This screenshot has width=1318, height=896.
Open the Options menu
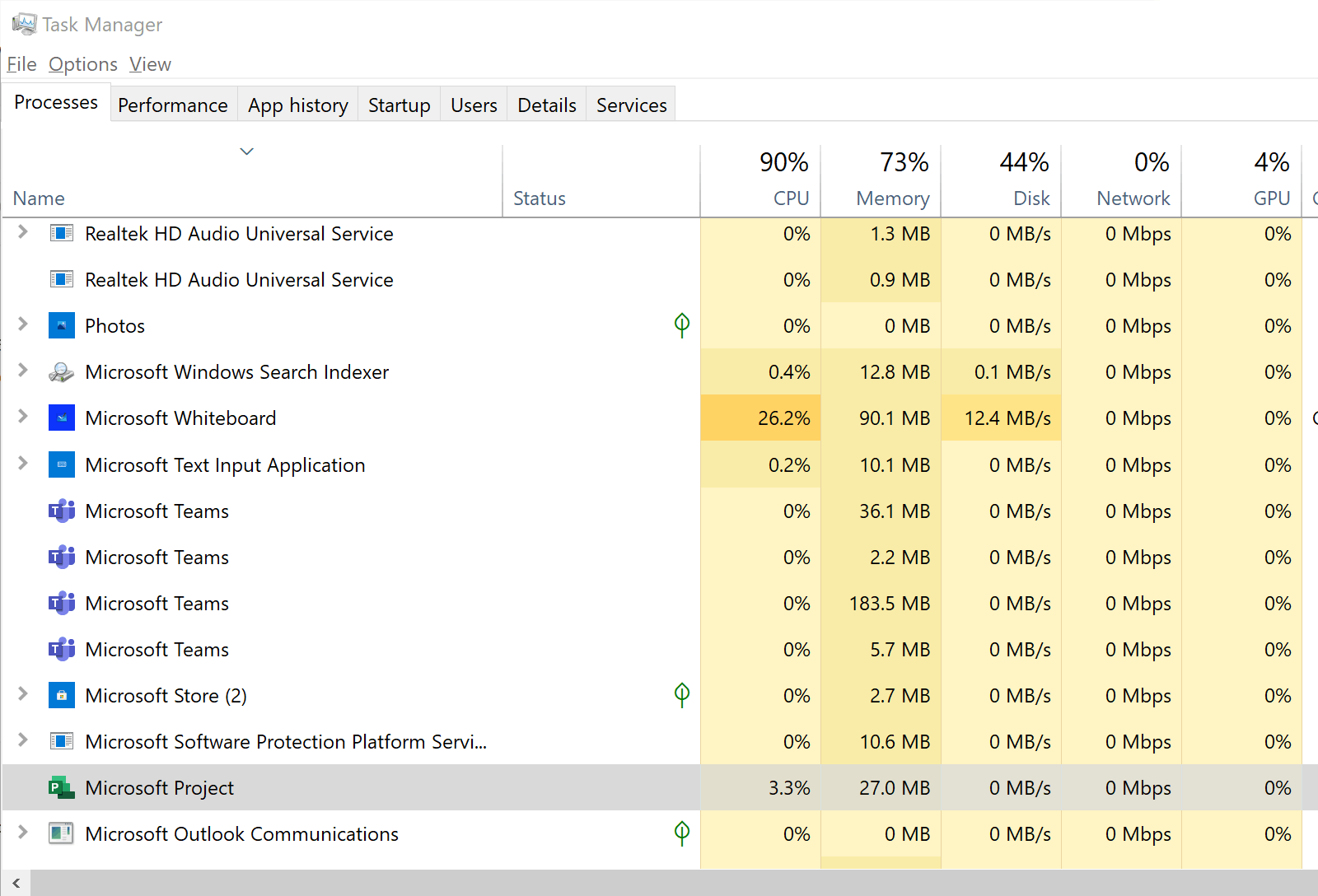pos(83,64)
